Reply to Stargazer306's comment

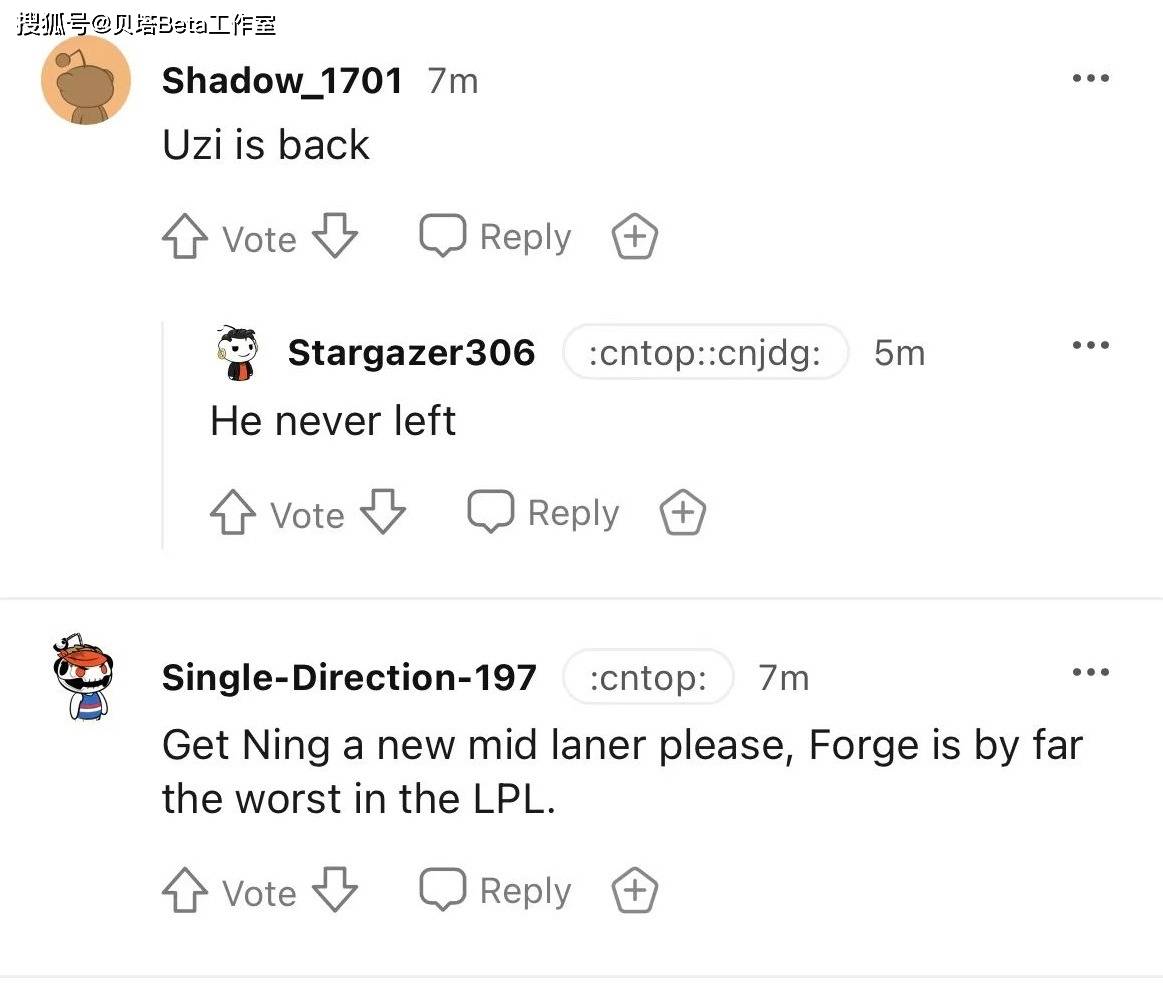click(x=543, y=512)
